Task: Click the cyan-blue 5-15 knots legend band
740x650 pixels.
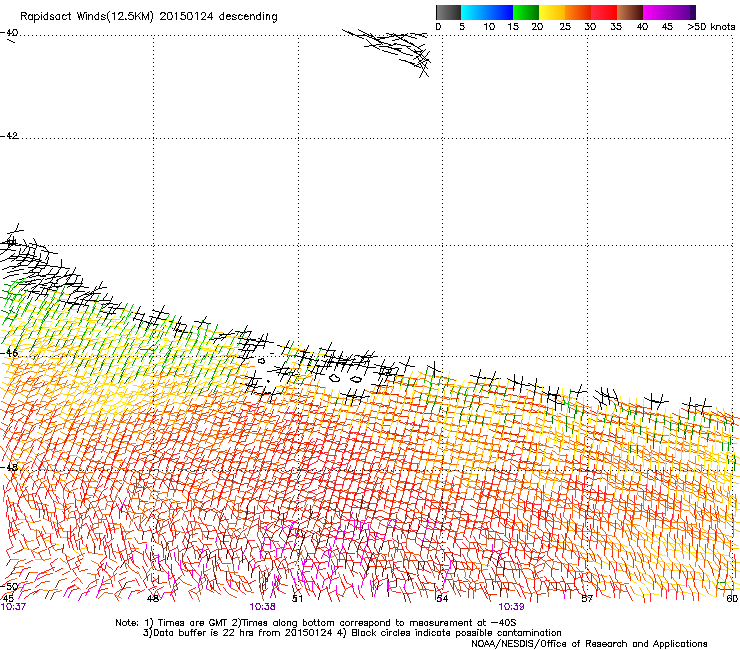Action: [x=487, y=12]
